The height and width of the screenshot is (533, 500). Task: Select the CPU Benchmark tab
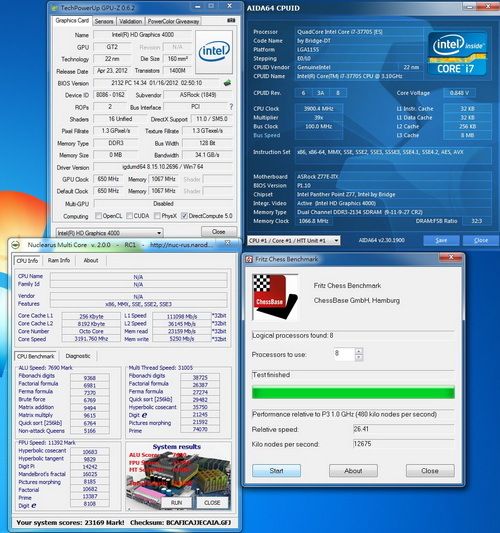36,356
